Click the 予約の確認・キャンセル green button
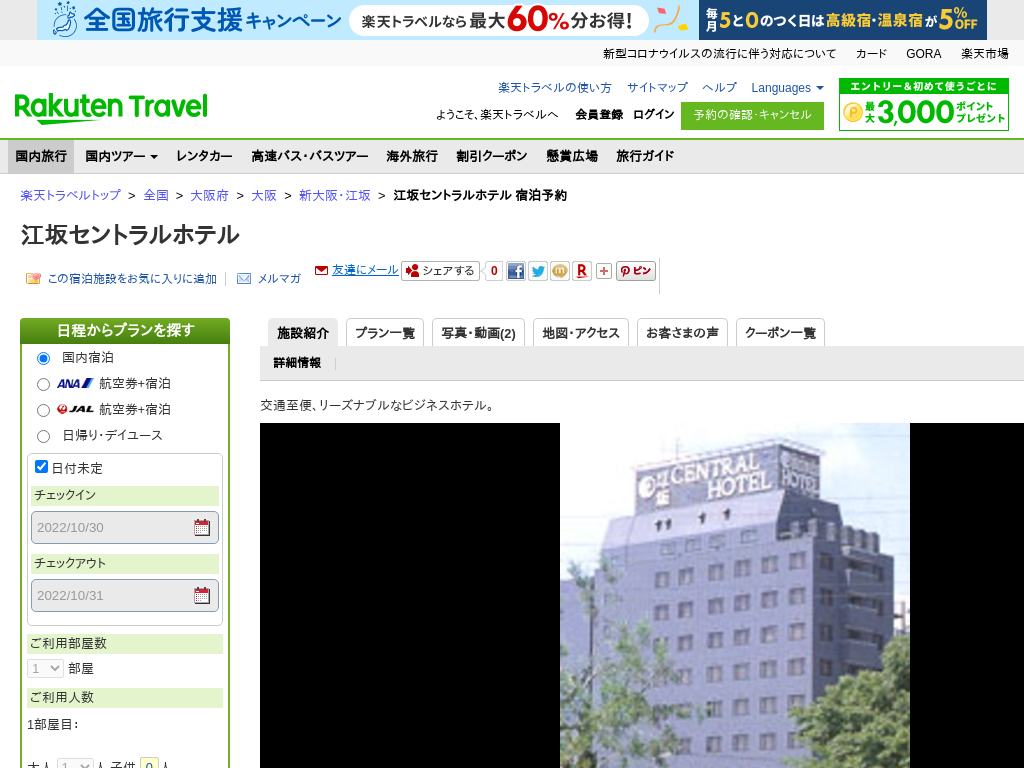The width and height of the screenshot is (1024, 768). tap(752, 116)
